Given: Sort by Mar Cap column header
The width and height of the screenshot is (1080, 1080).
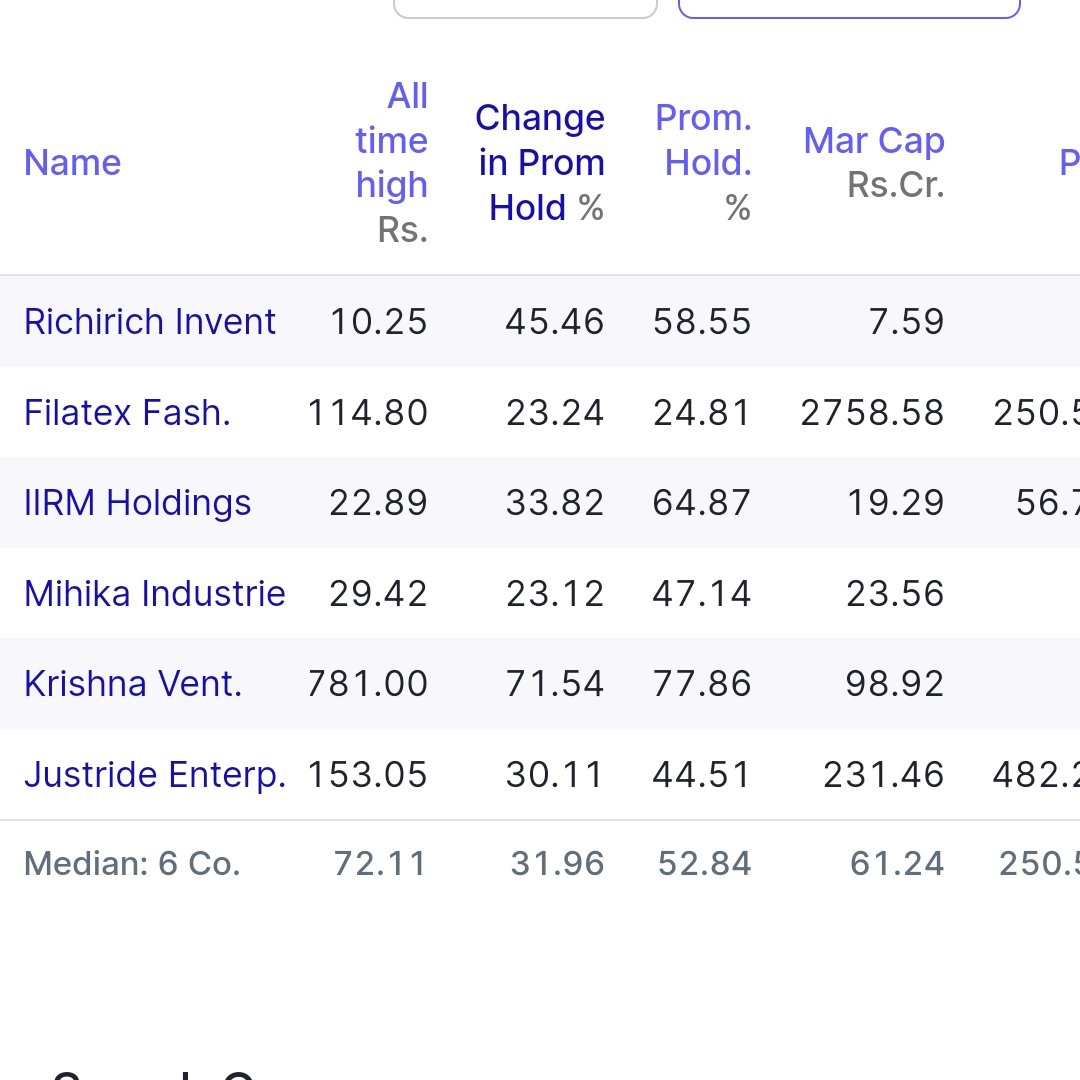Looking at the screenshot, I should point(874,141).
